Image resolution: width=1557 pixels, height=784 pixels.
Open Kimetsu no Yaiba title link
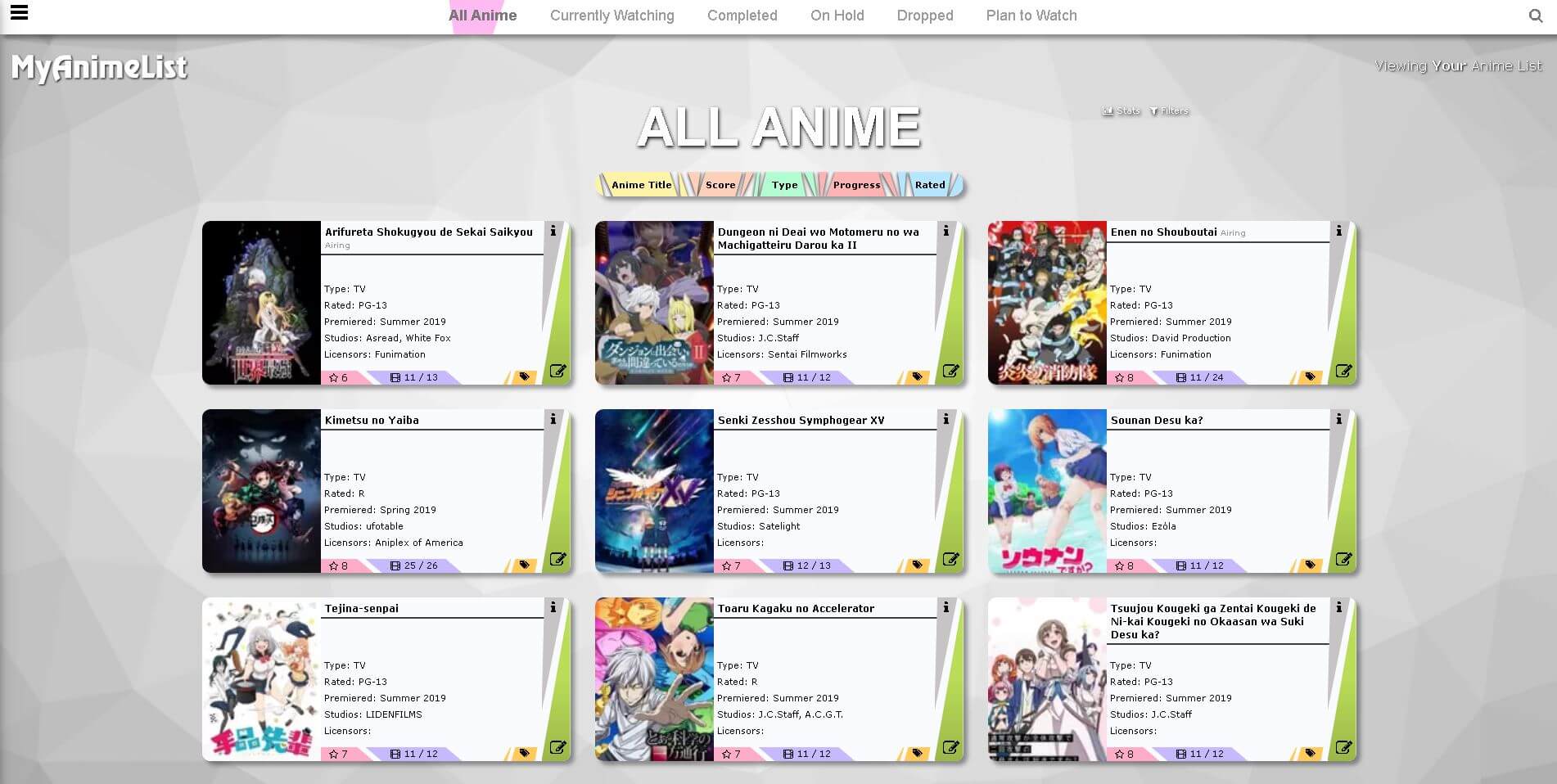click(372, 420)
